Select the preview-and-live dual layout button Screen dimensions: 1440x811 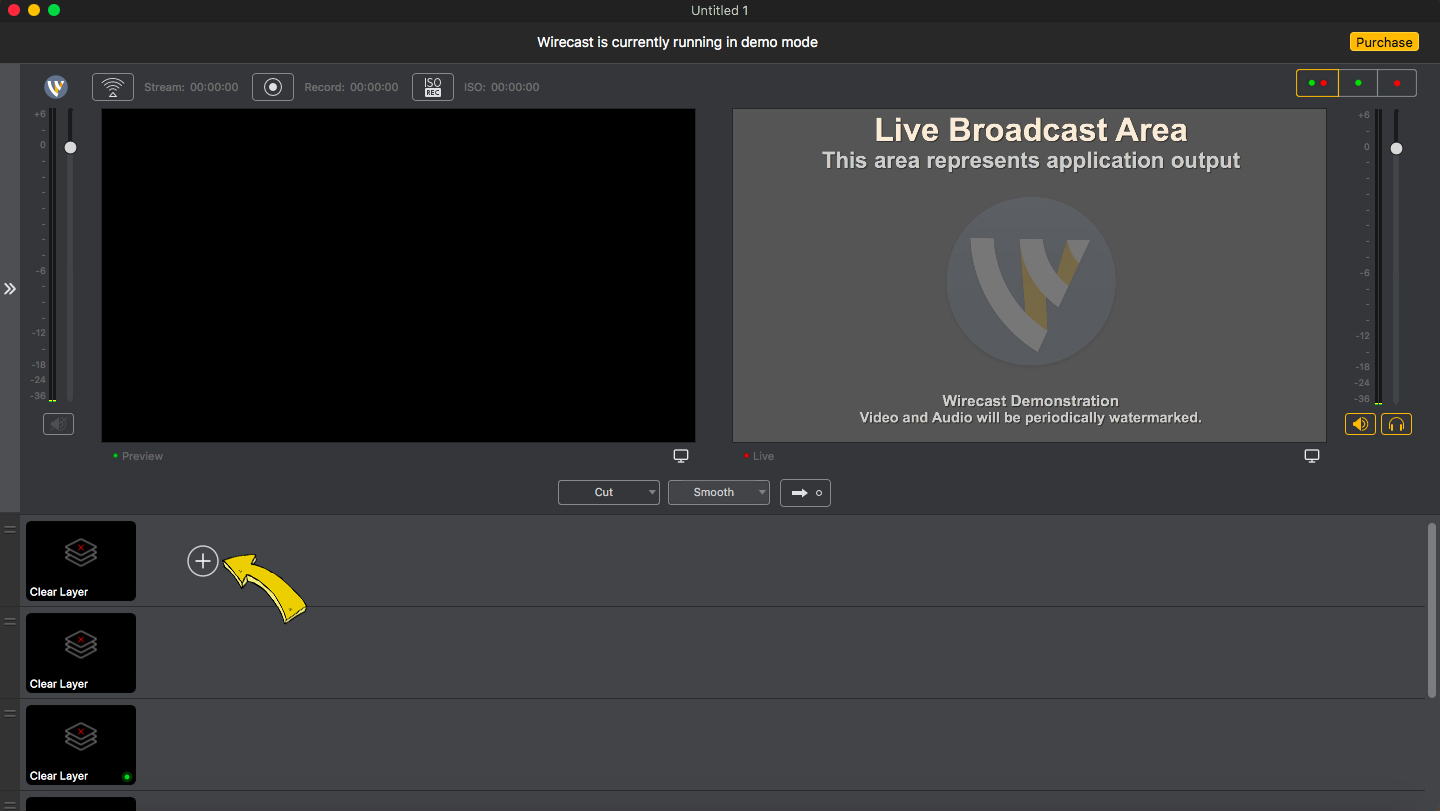1317,83
